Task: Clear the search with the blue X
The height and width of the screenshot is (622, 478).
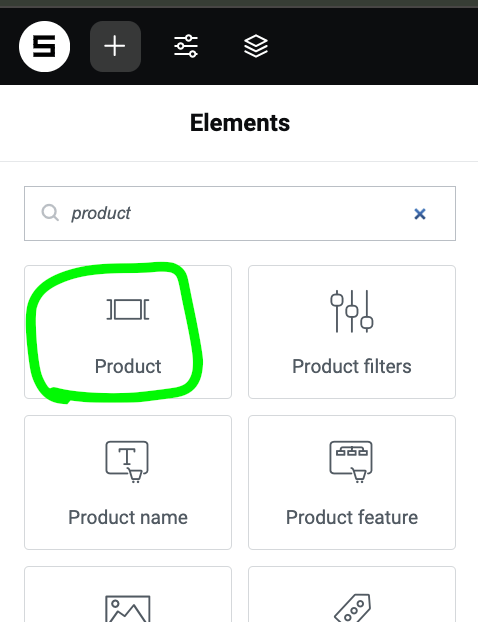Action: click(420, 214)
